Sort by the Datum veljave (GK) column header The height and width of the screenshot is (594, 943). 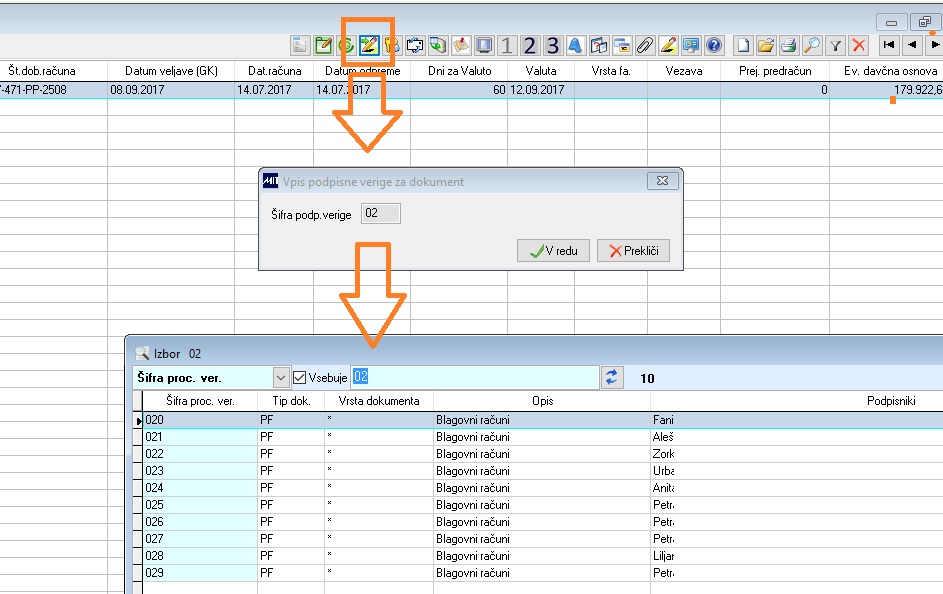point(171,71)
